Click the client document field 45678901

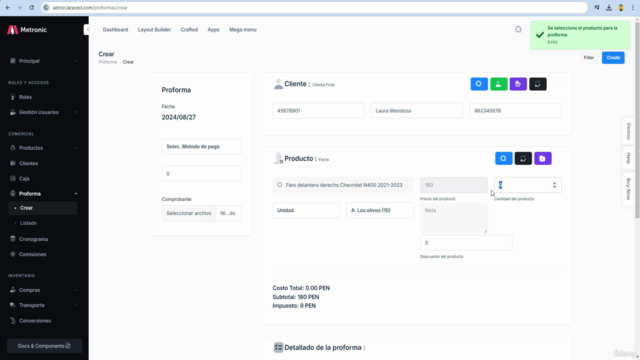tap(318, 111)
